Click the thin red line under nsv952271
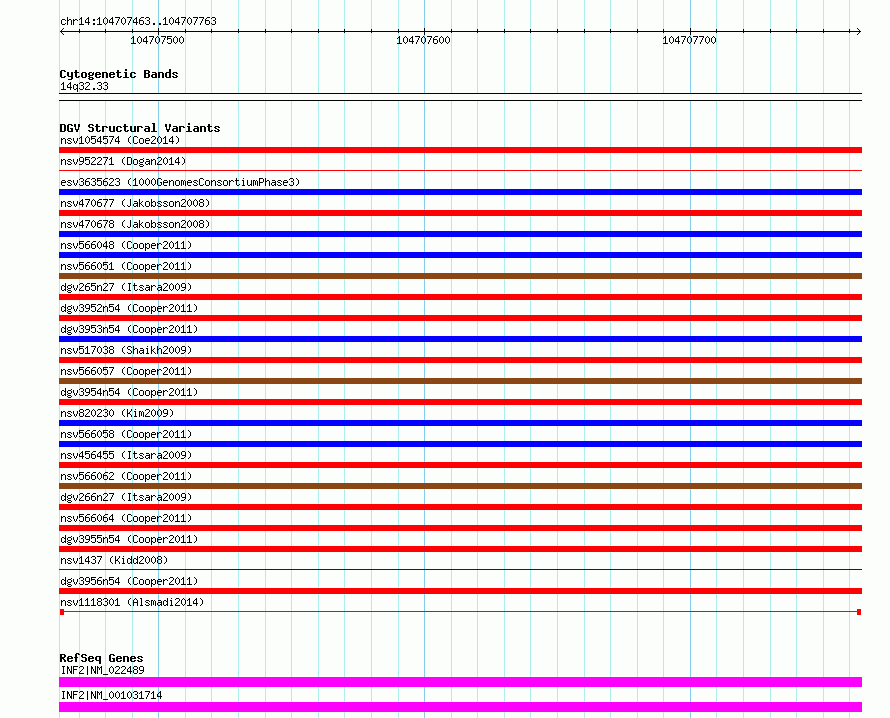890x718 pixels. tap(460, 170)
